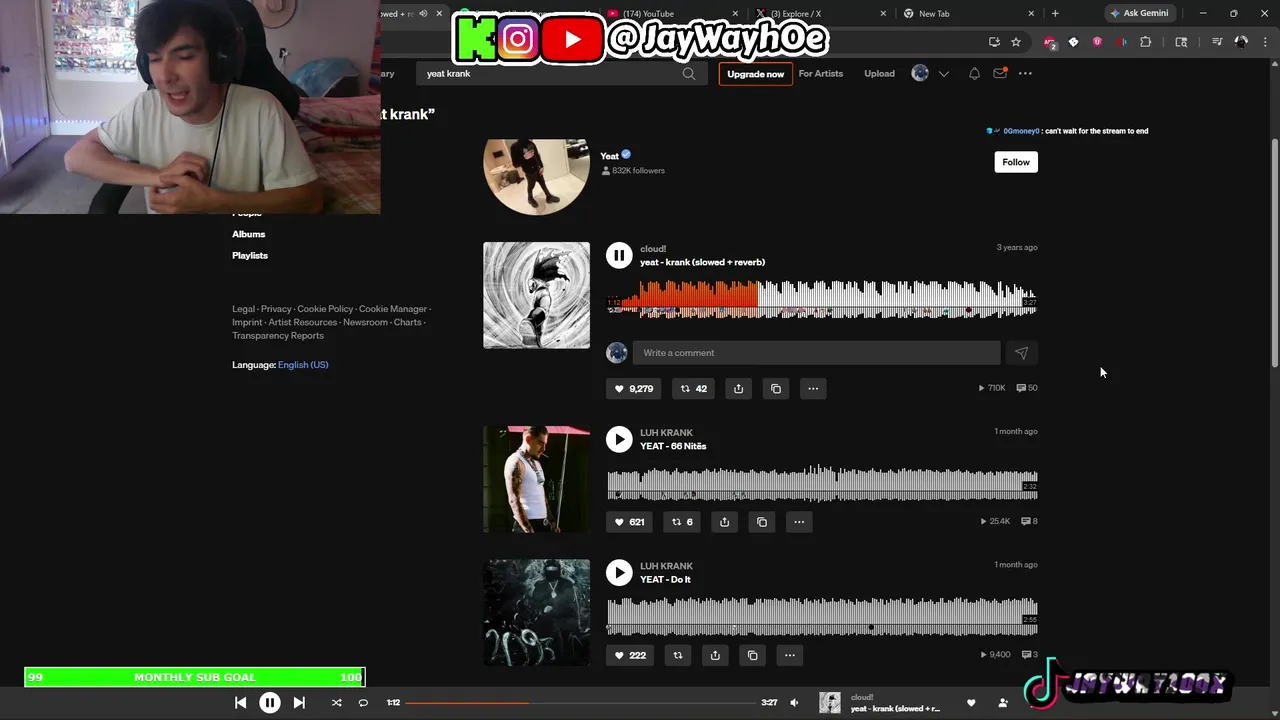
Task: Repost the 66 Nitës track showing 6 reposts
Action: point(682,521)
